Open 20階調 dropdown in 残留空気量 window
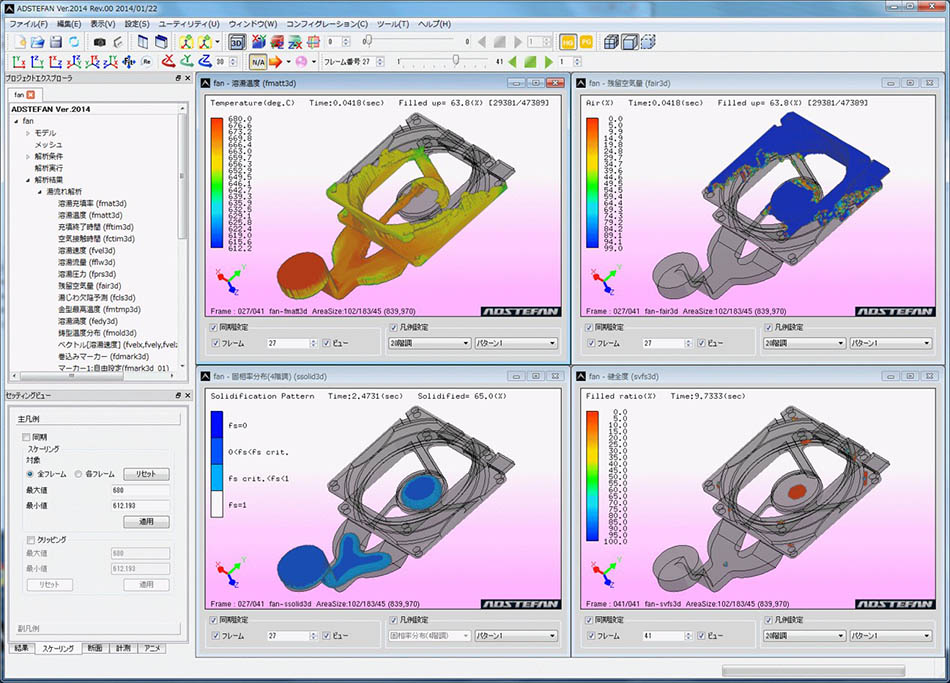 click(804, 343)
